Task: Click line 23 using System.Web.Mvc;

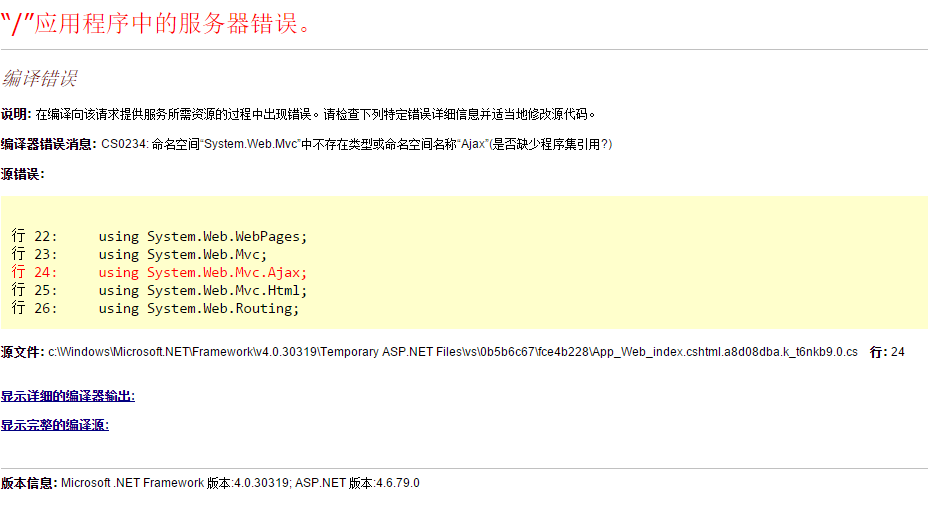Action: tap(139, 254)
